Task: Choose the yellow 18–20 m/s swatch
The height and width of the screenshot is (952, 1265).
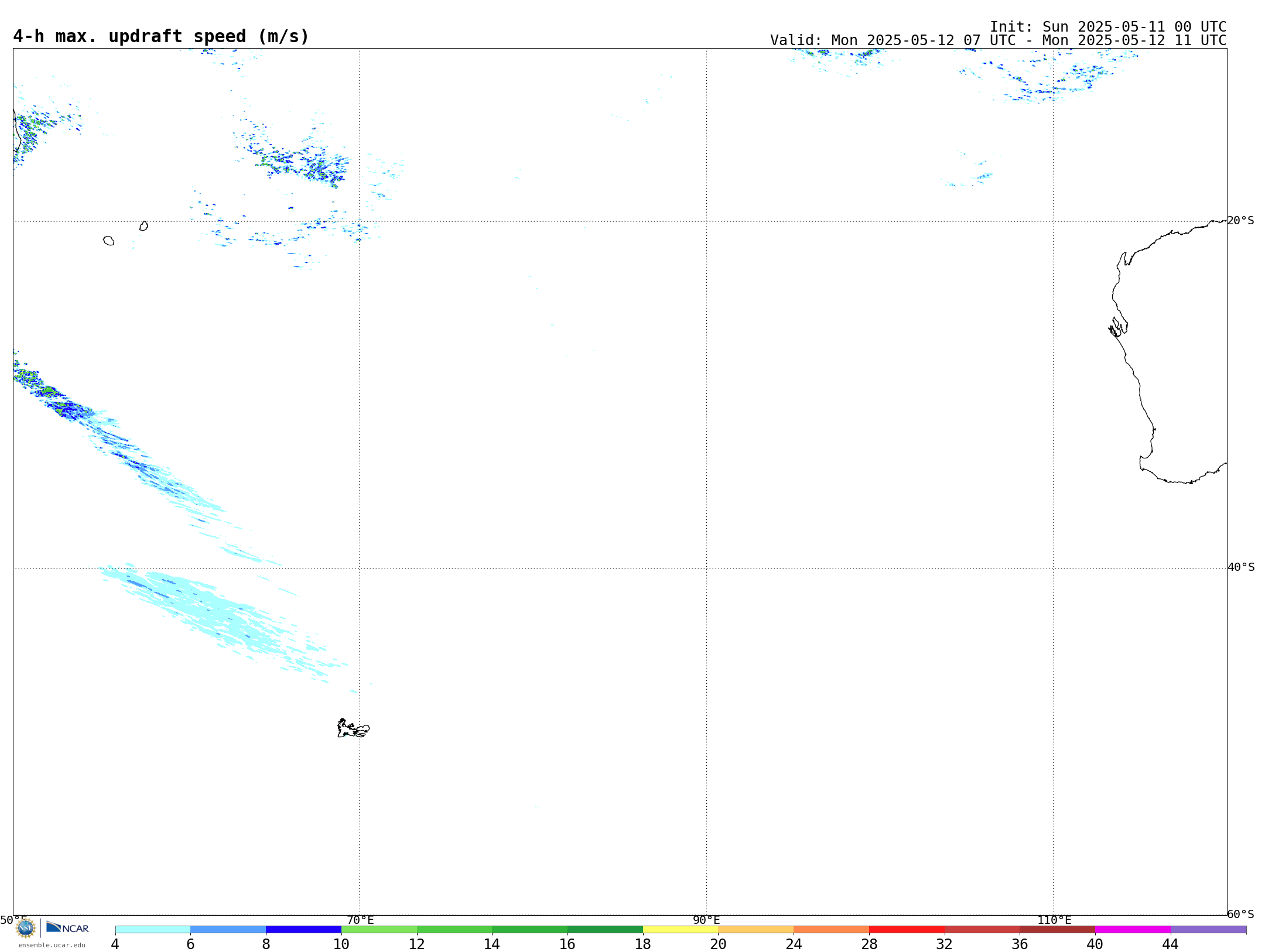Action: click(681, 930)
